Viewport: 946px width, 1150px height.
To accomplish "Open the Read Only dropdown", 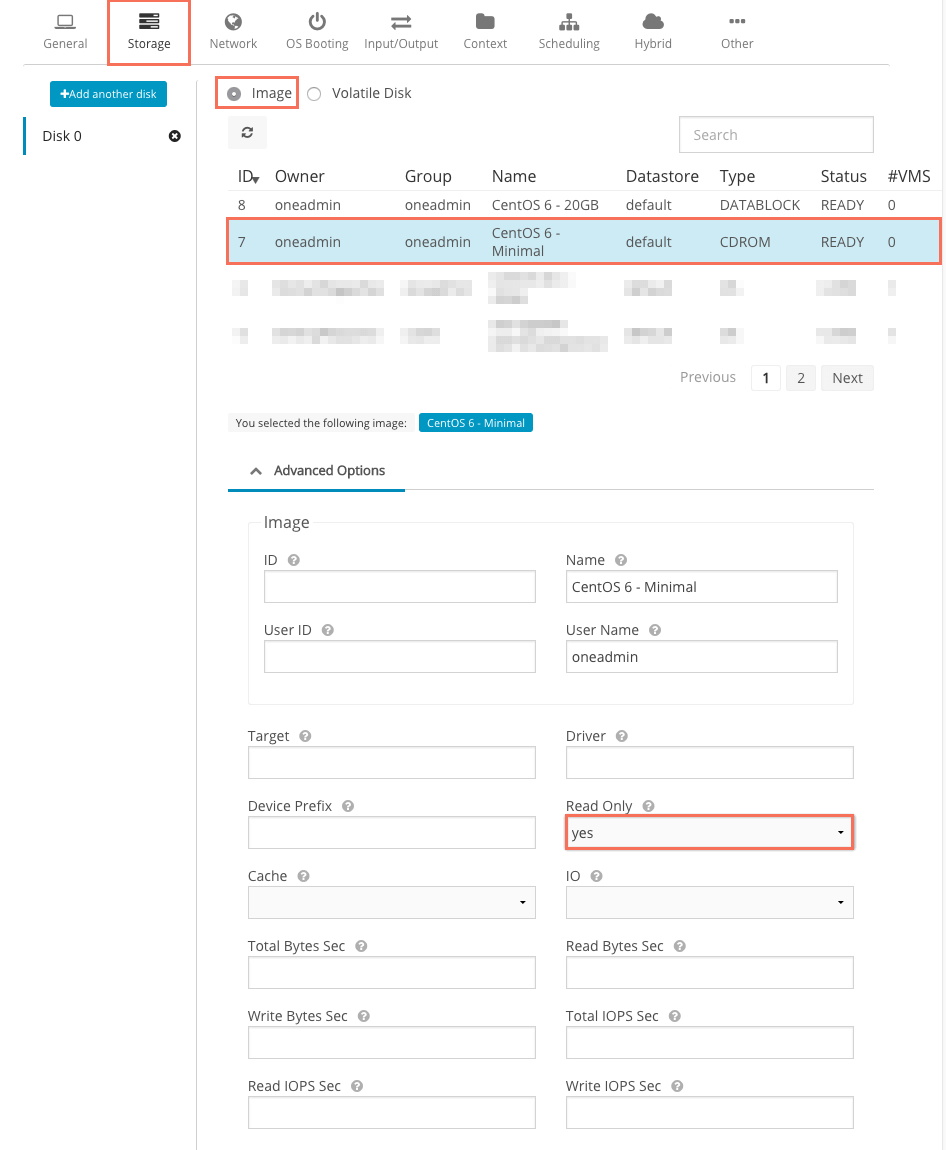I will (x=709, y=833).
